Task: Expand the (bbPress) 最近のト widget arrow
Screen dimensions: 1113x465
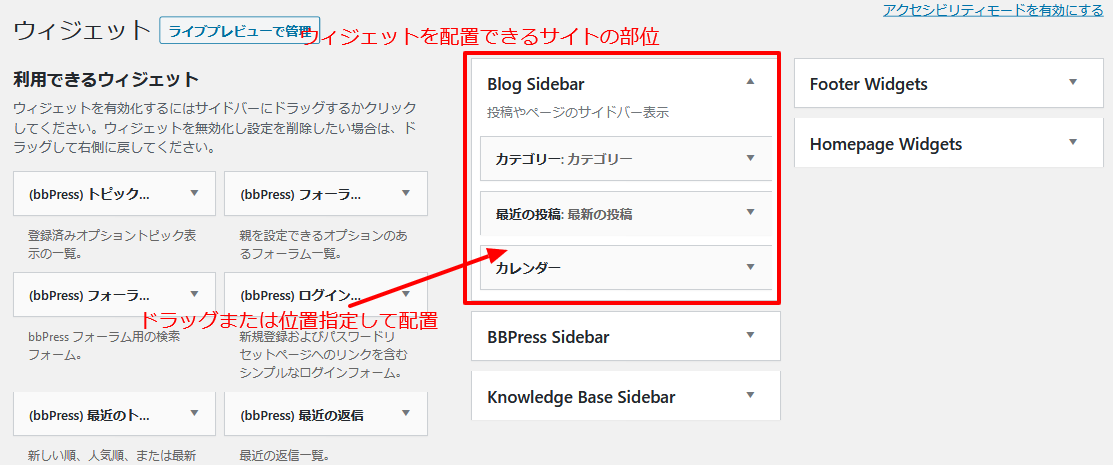Action: pyautogui.click(x=194, y=412)
